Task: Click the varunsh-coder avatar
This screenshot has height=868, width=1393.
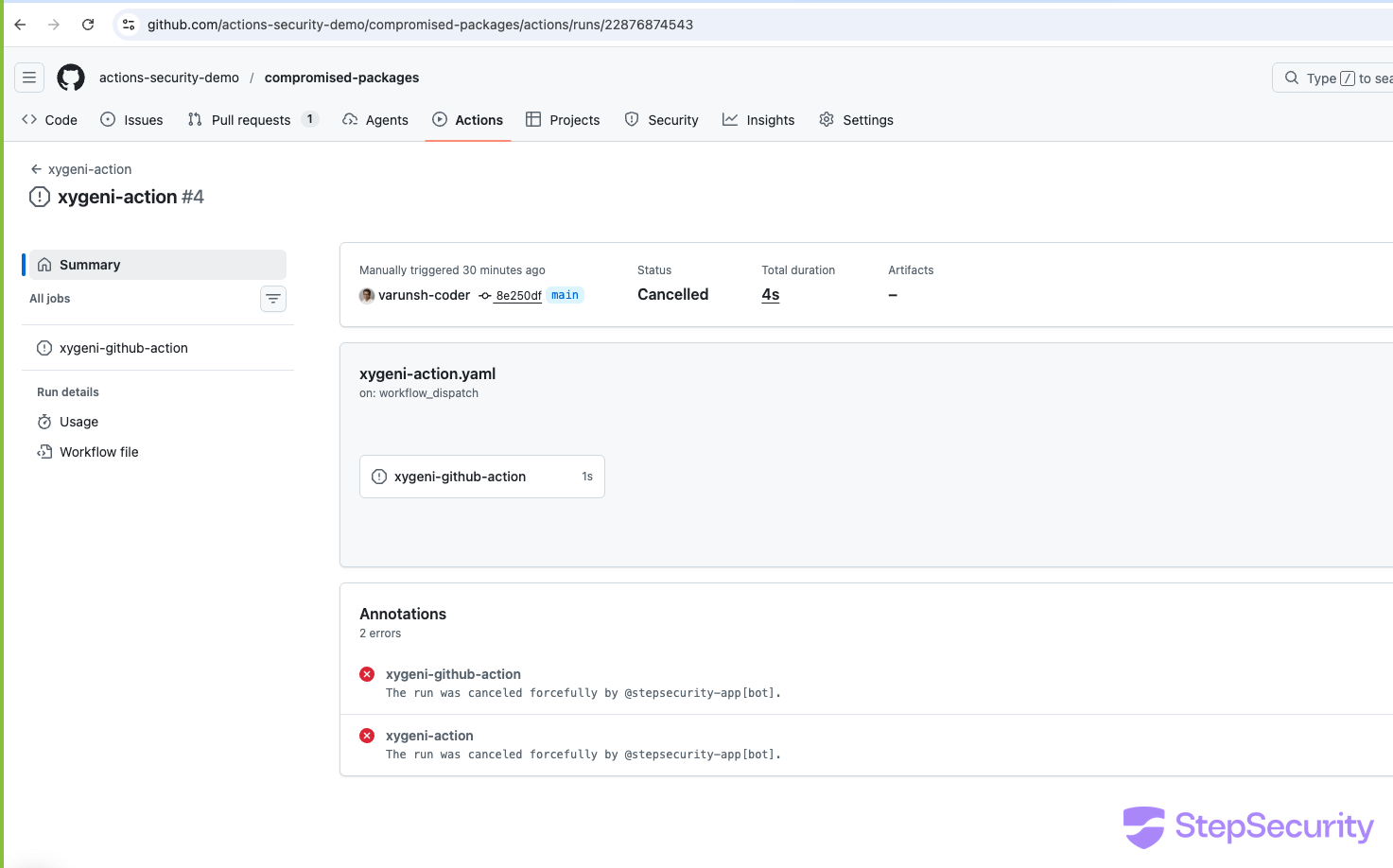Action: coord(367,295)
